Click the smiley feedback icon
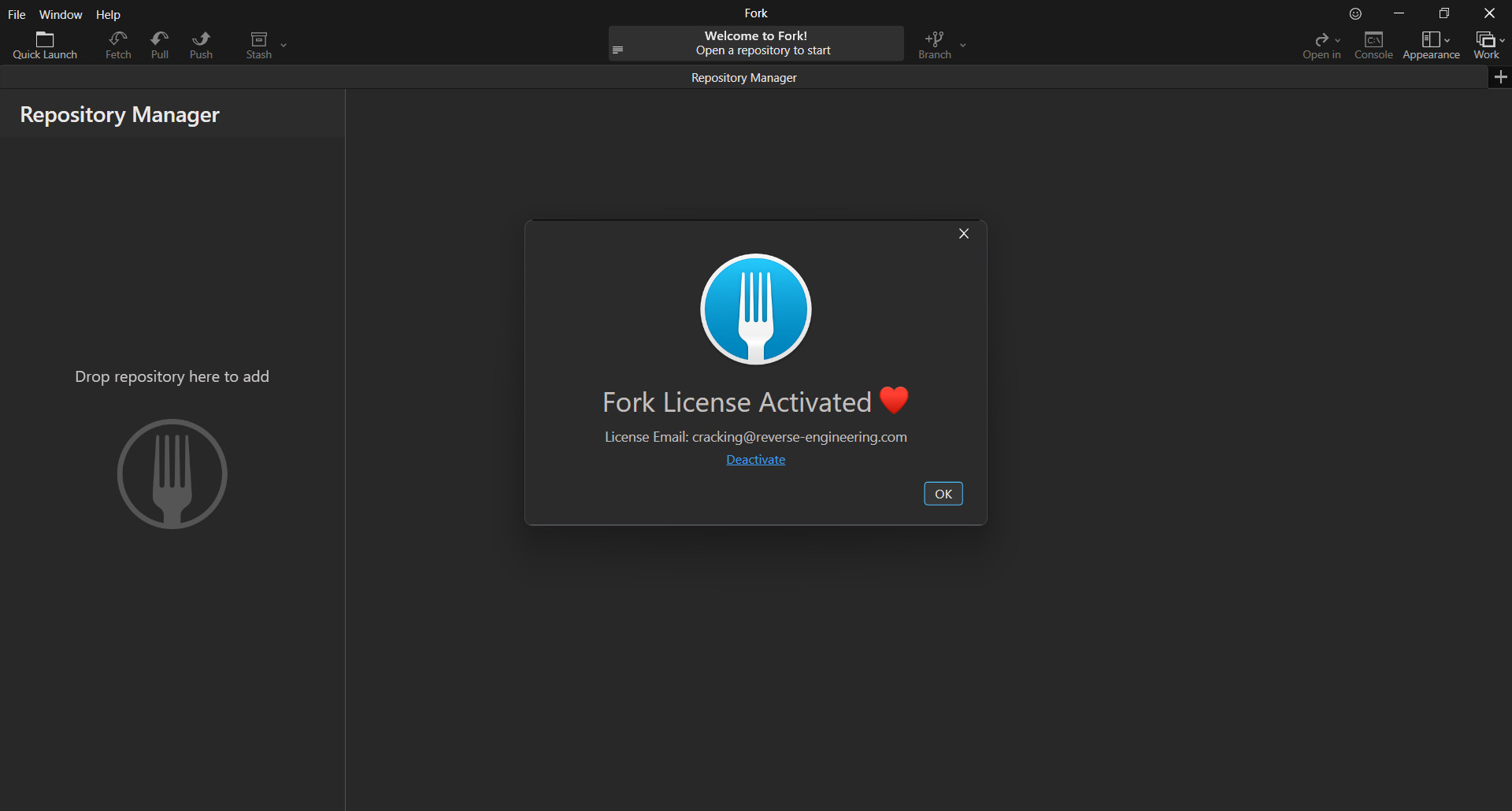The width and height of the screenshot is (1512, 811). click(1355, 13)
